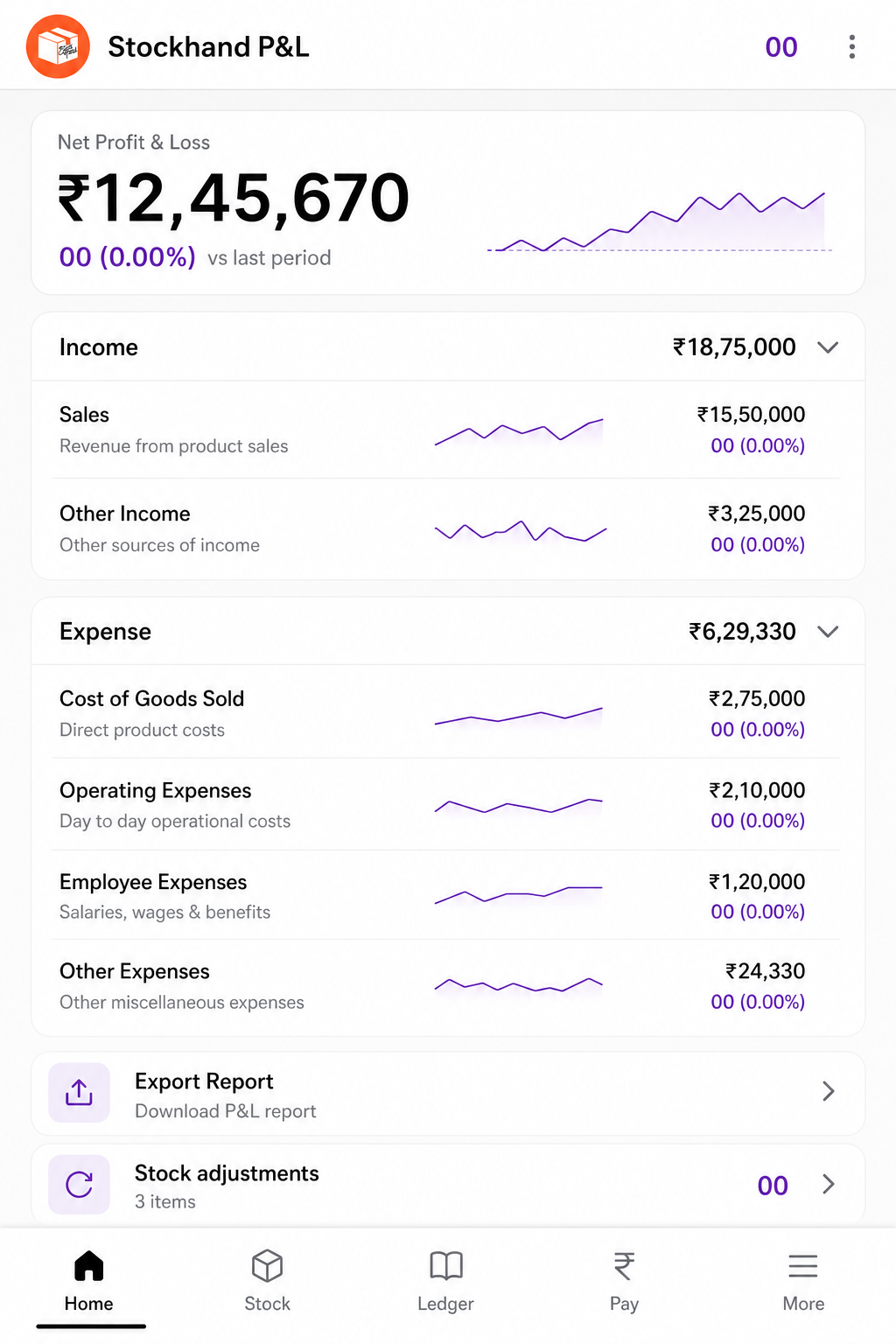This screenshot has height=1344, width=896.
Task: Open Cost of Goods Sold row
Action: [447, 713]
